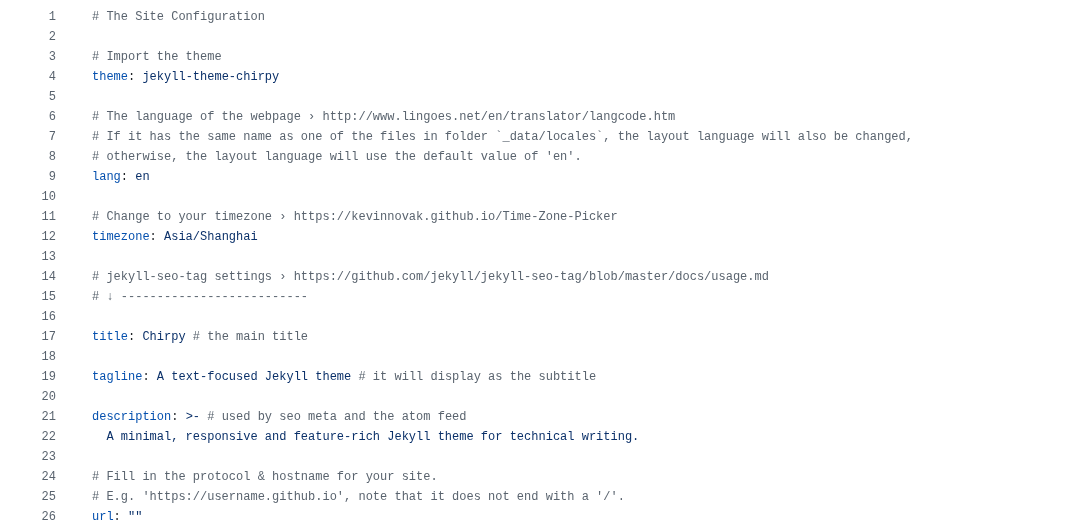
Task: Click the 'Asia/Shanghai' timezone value
Action: (x=210, y=237)
